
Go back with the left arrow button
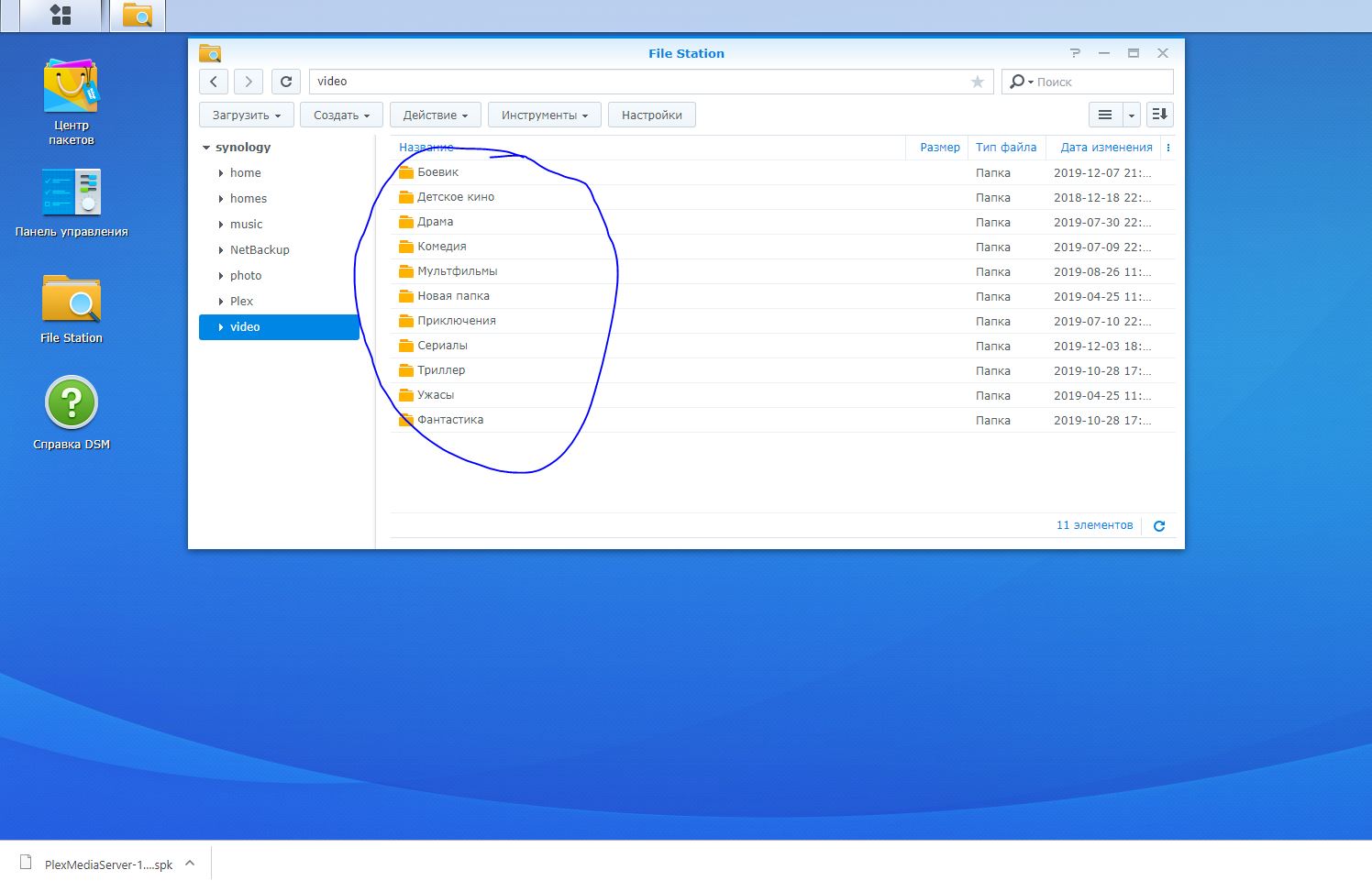pyautogui.click(x=214, y=82)
